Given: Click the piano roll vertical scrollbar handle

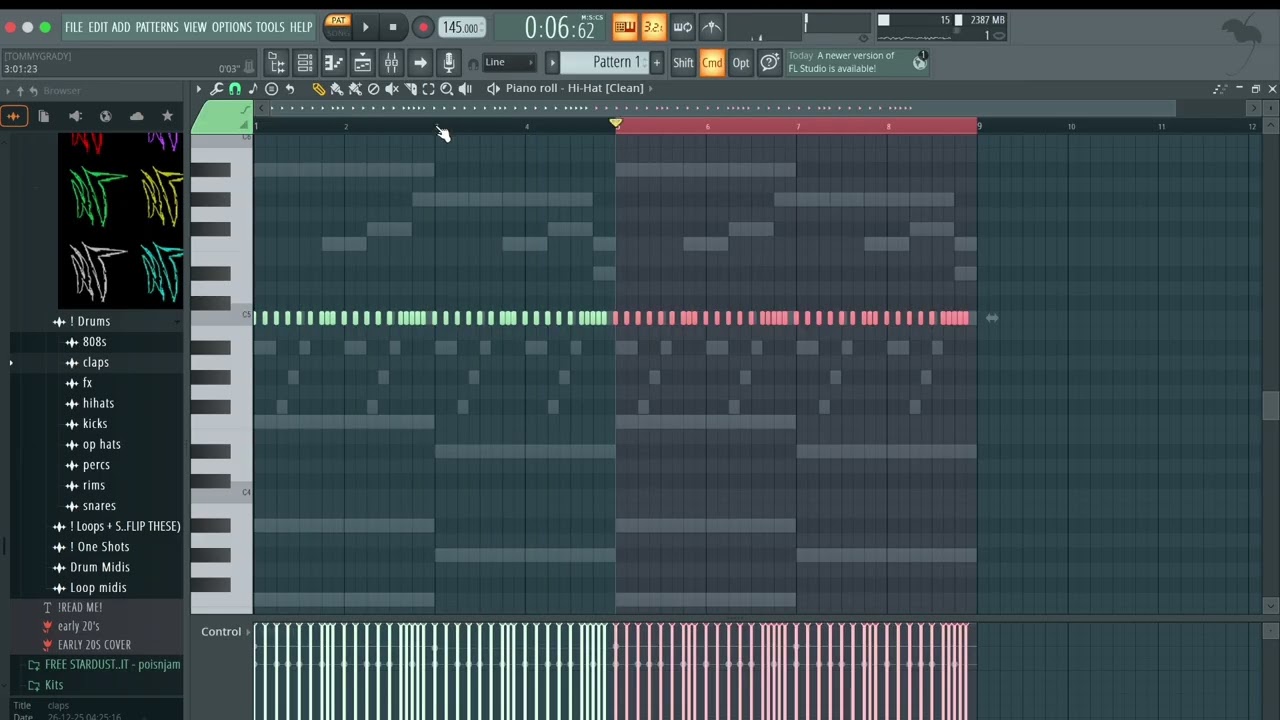Looking at the screenshot, I should pyautogui.click(x=1270, y=405).
